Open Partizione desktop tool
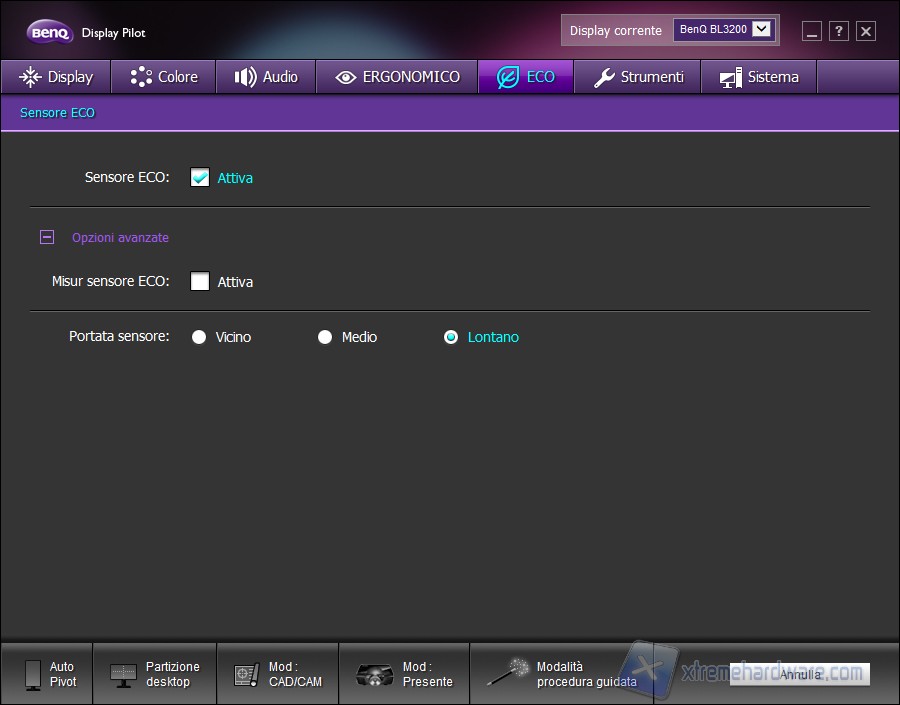 point(154,674)
